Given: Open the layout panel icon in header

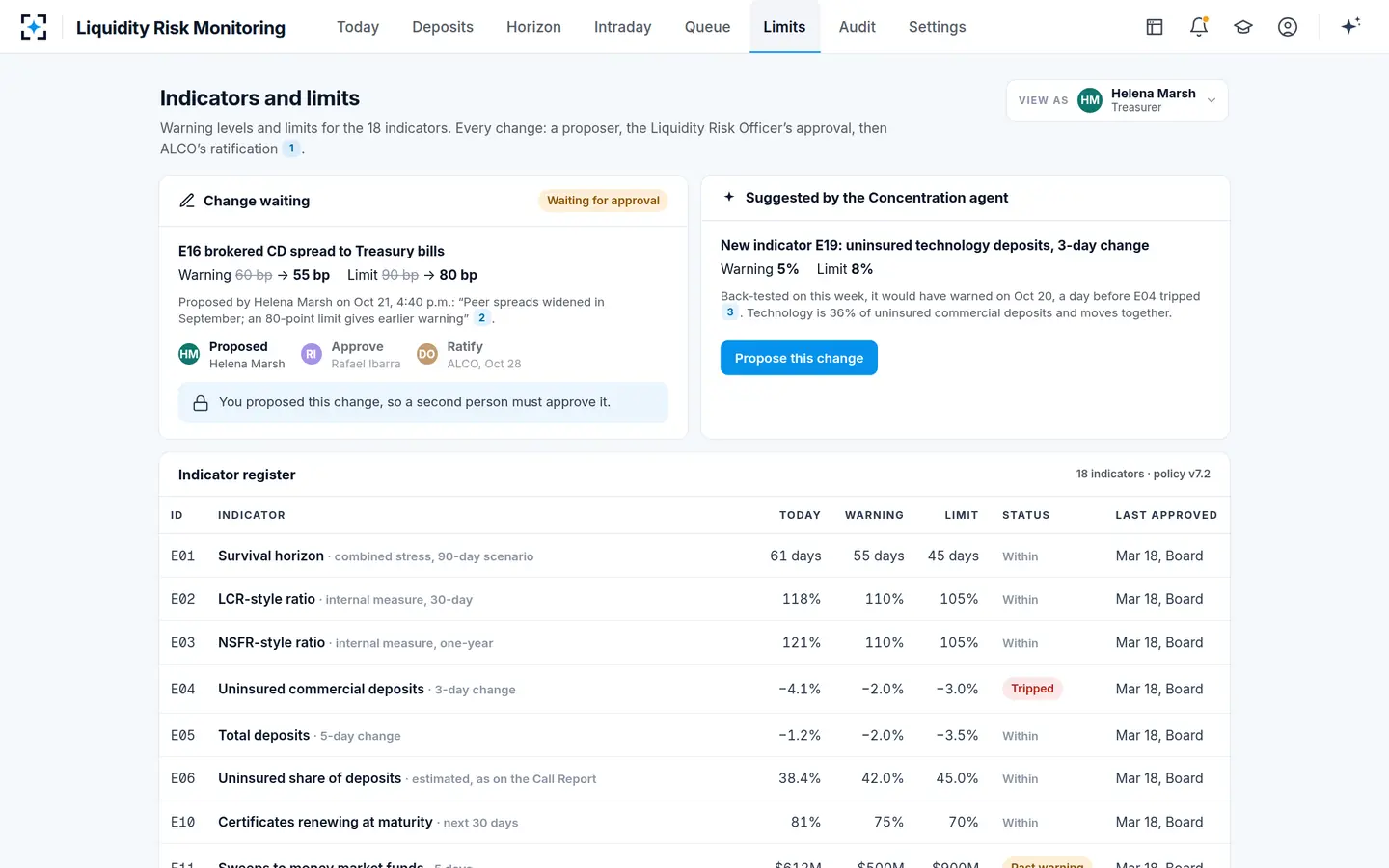Looking at the screenshot, I should [1155, 27].
